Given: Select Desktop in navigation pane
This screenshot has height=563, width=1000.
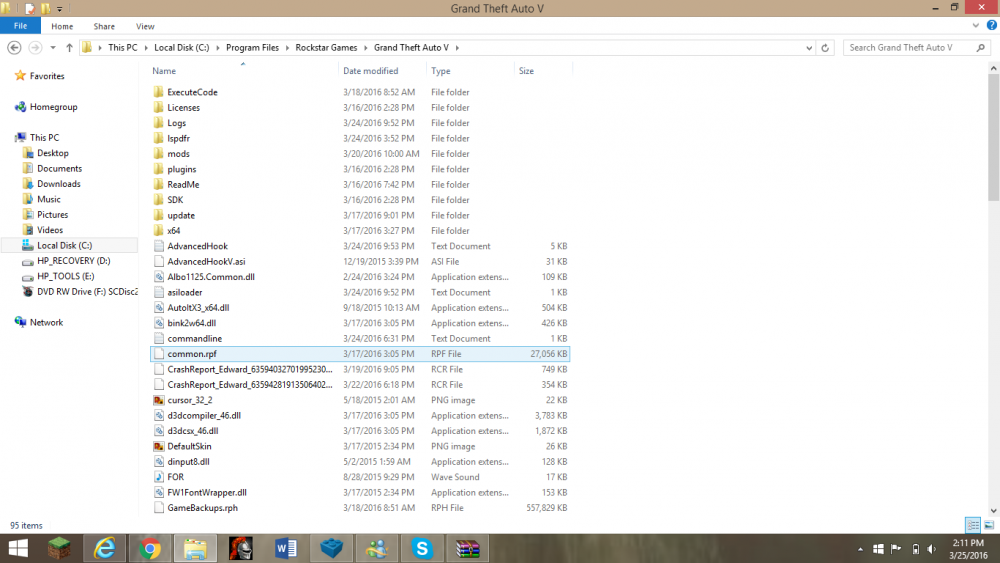Looking at the screenshot, I should pyautogui.click(x=52, y=153).
